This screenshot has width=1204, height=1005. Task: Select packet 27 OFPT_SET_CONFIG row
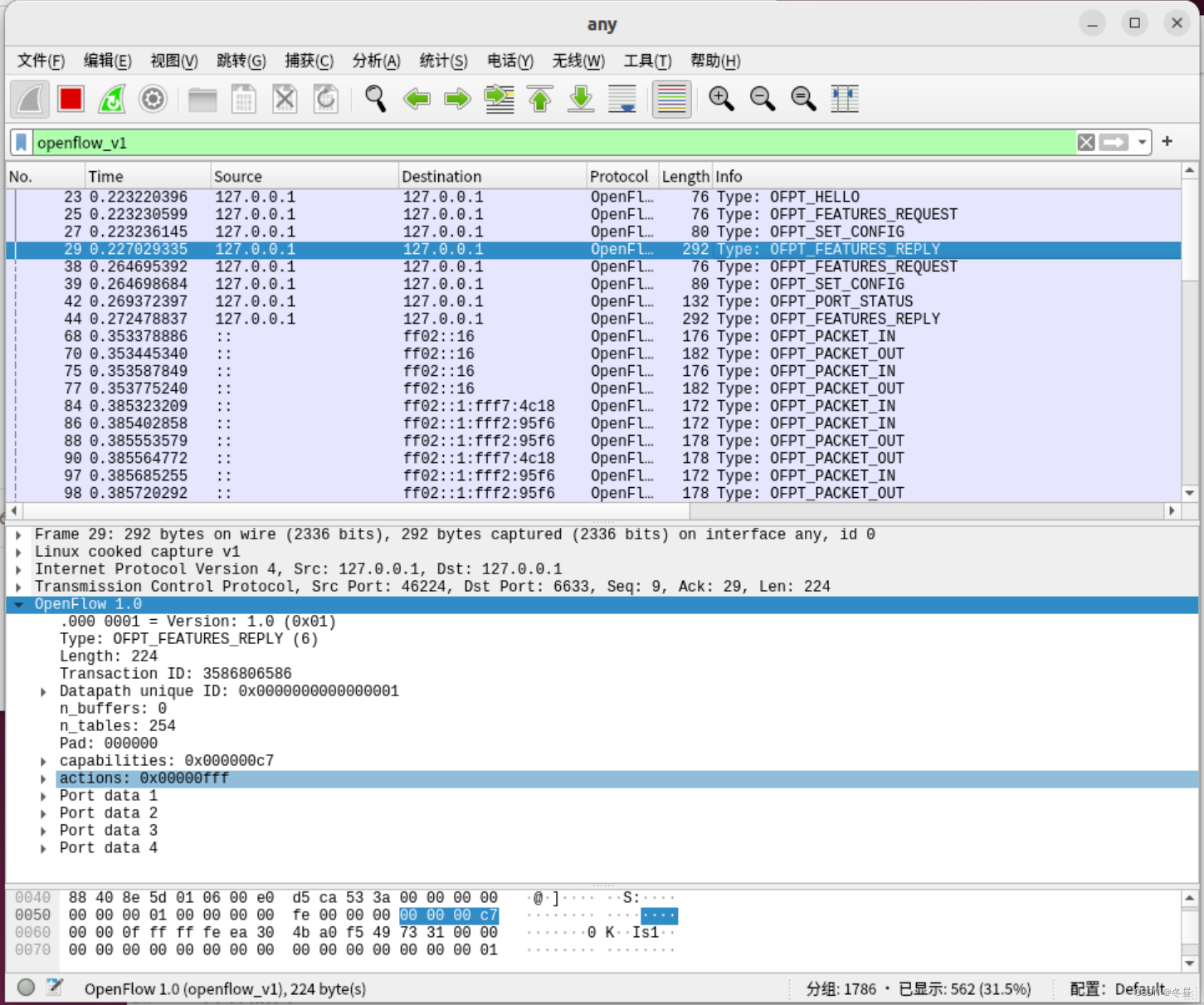point(593,232)
